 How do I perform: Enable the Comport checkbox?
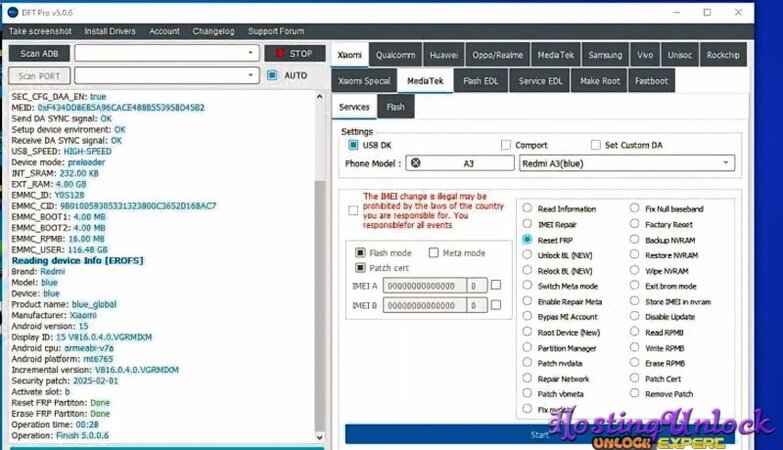point(506,145)
